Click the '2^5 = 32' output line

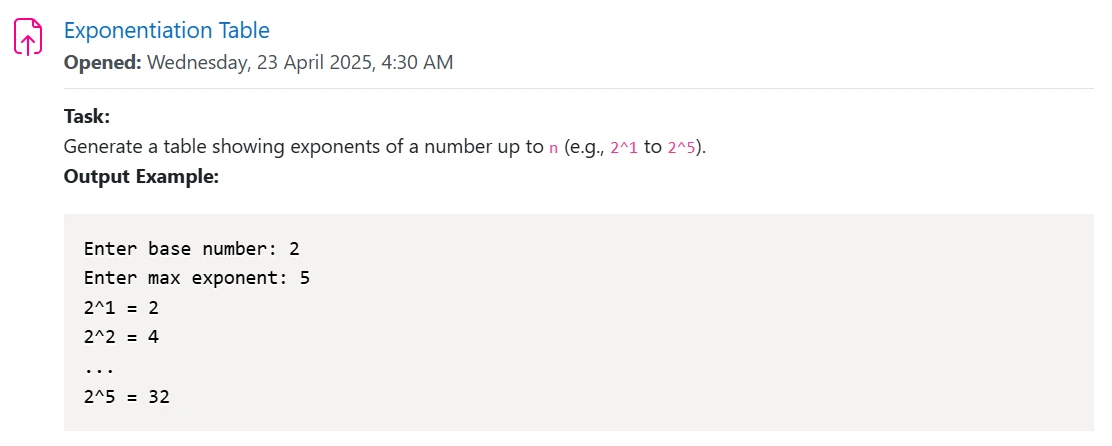127,396
